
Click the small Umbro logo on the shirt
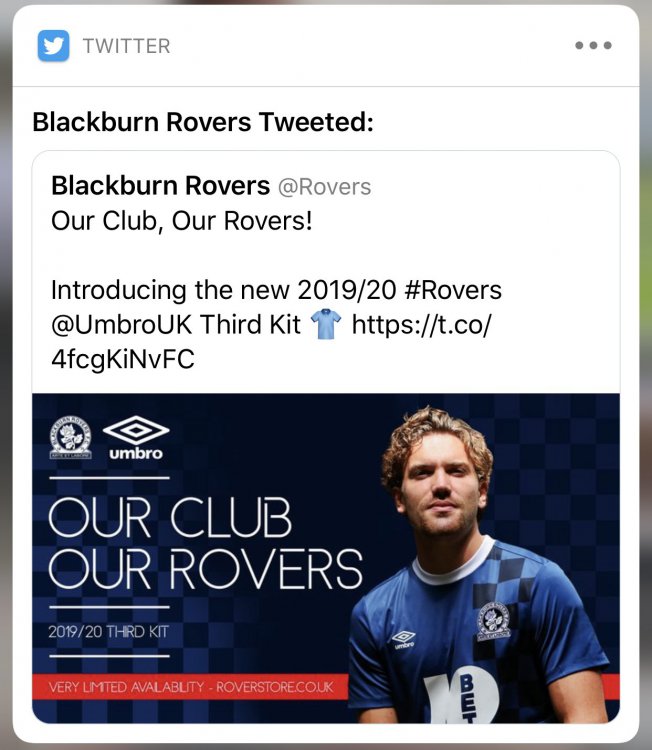pos(403,639)
